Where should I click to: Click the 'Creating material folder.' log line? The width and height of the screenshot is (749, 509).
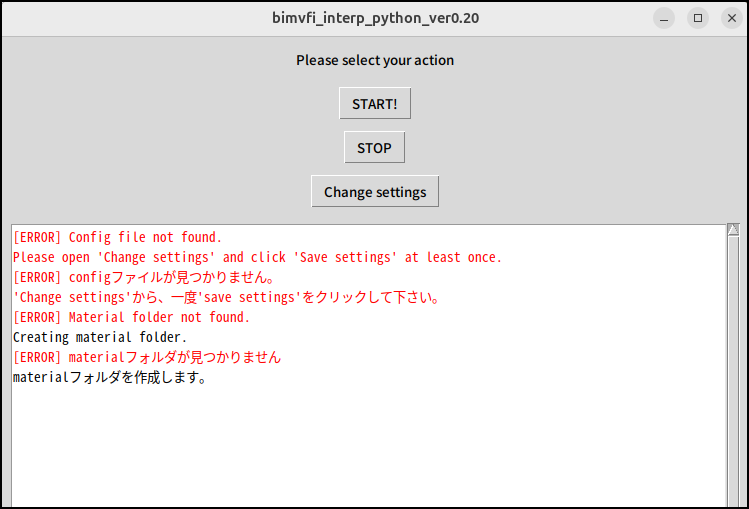[x=100, y=337]
